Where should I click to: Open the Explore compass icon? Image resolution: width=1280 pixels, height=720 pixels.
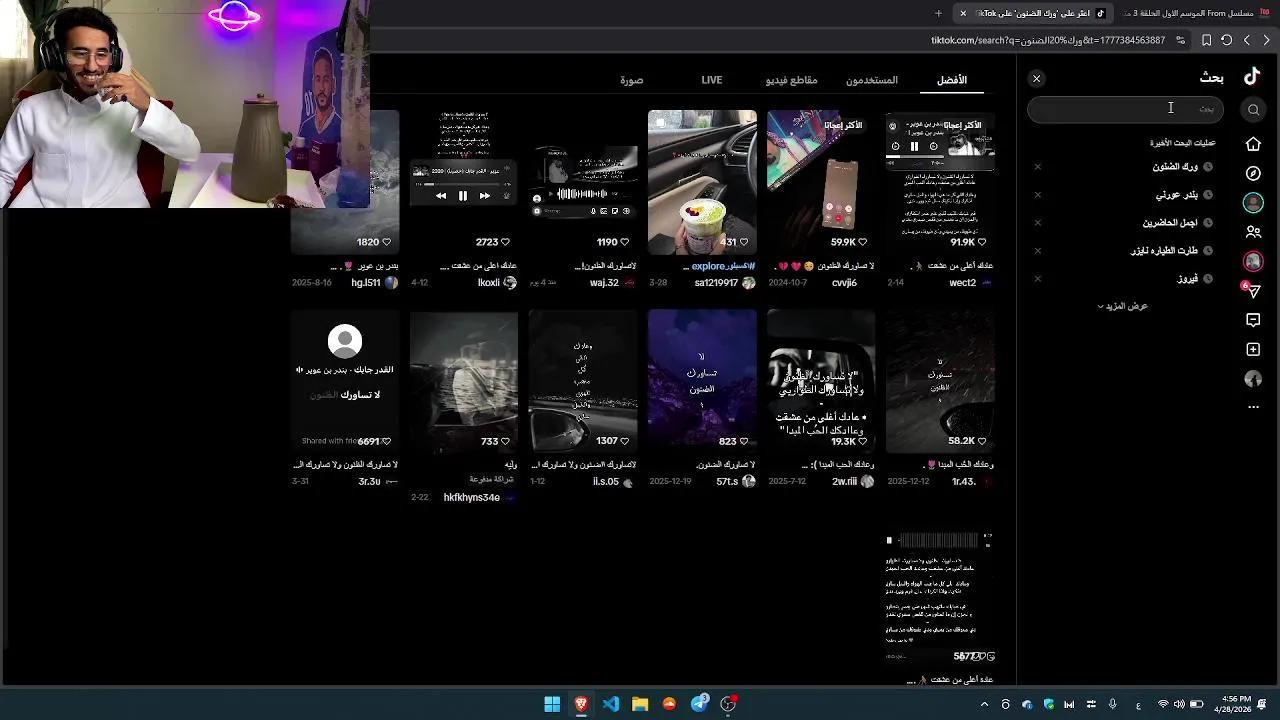(1253, 173)
